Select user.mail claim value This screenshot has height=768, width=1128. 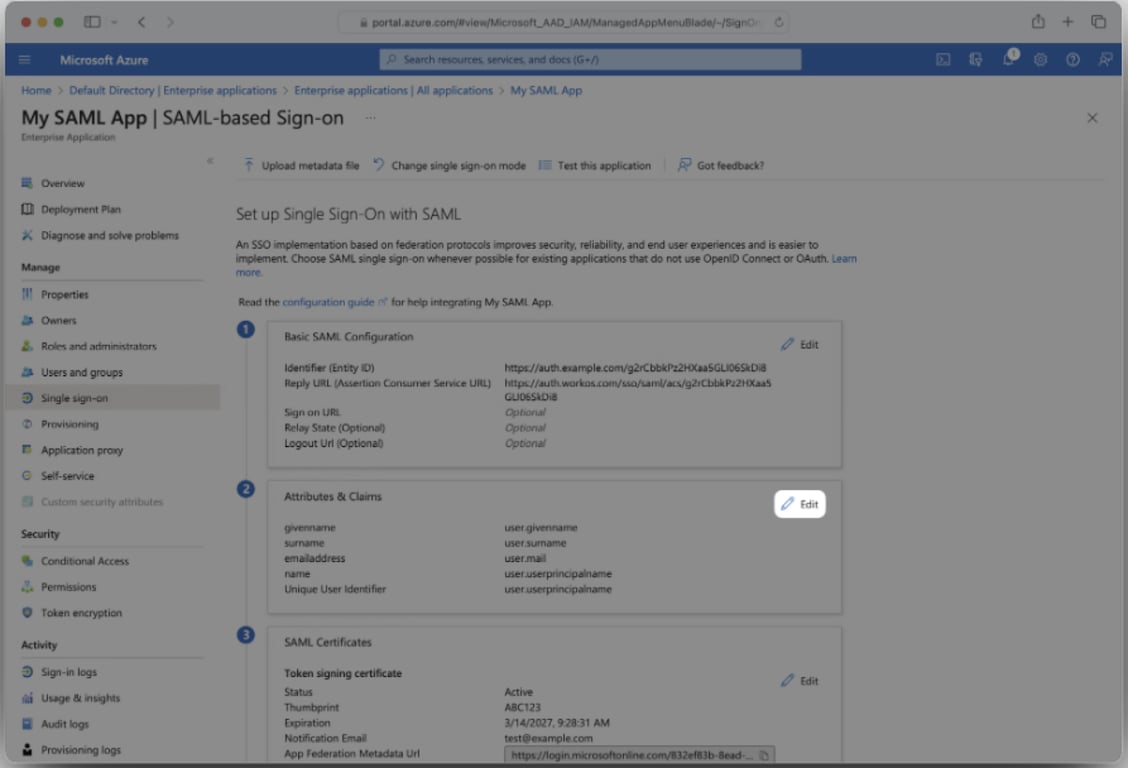(525, 558)
